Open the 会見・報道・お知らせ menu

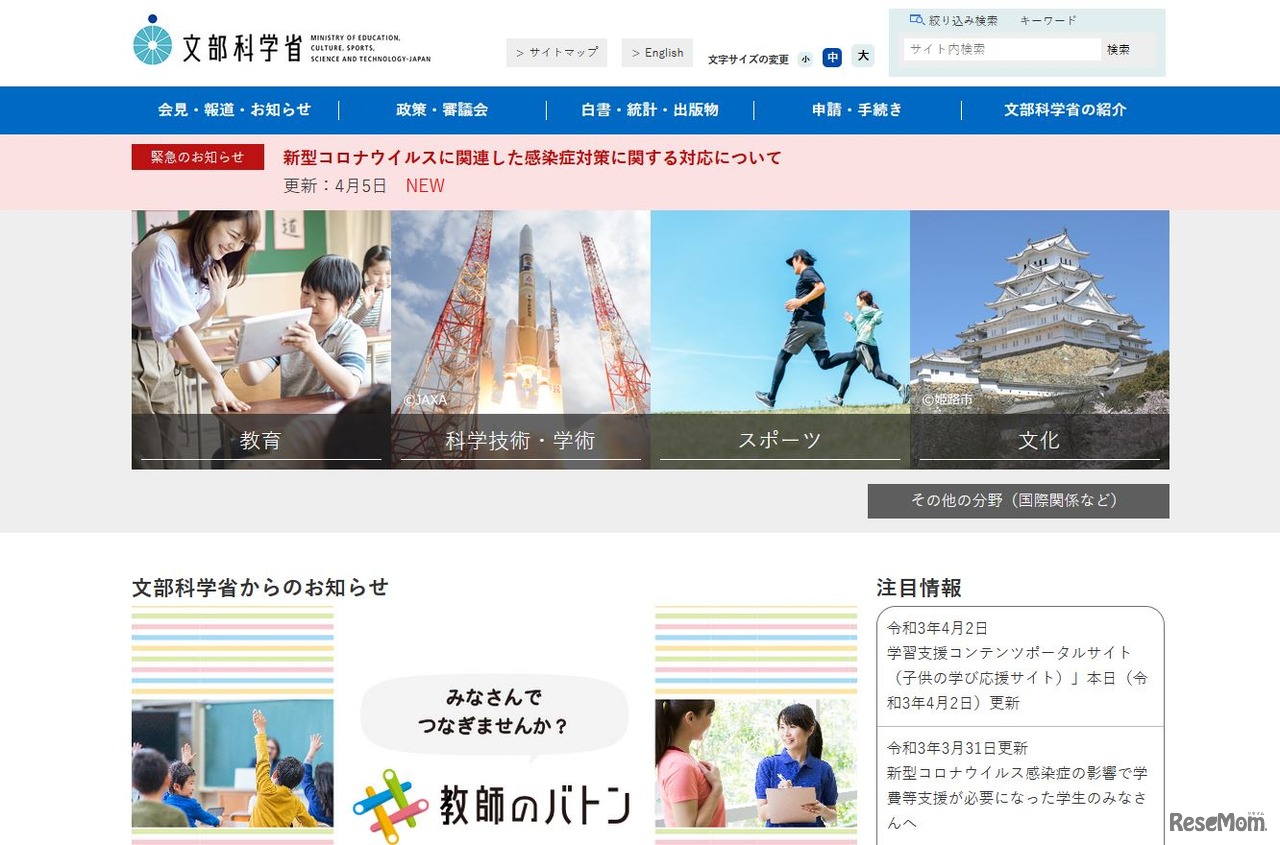point(235,110)
